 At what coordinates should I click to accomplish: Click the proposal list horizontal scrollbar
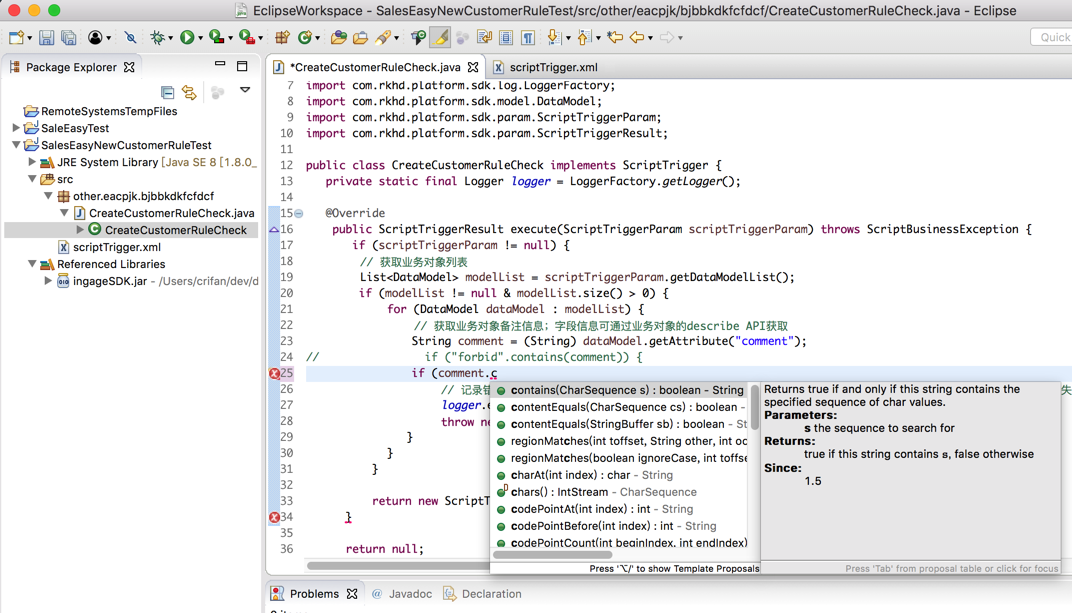pyautogui.click(x=552, y=555)
